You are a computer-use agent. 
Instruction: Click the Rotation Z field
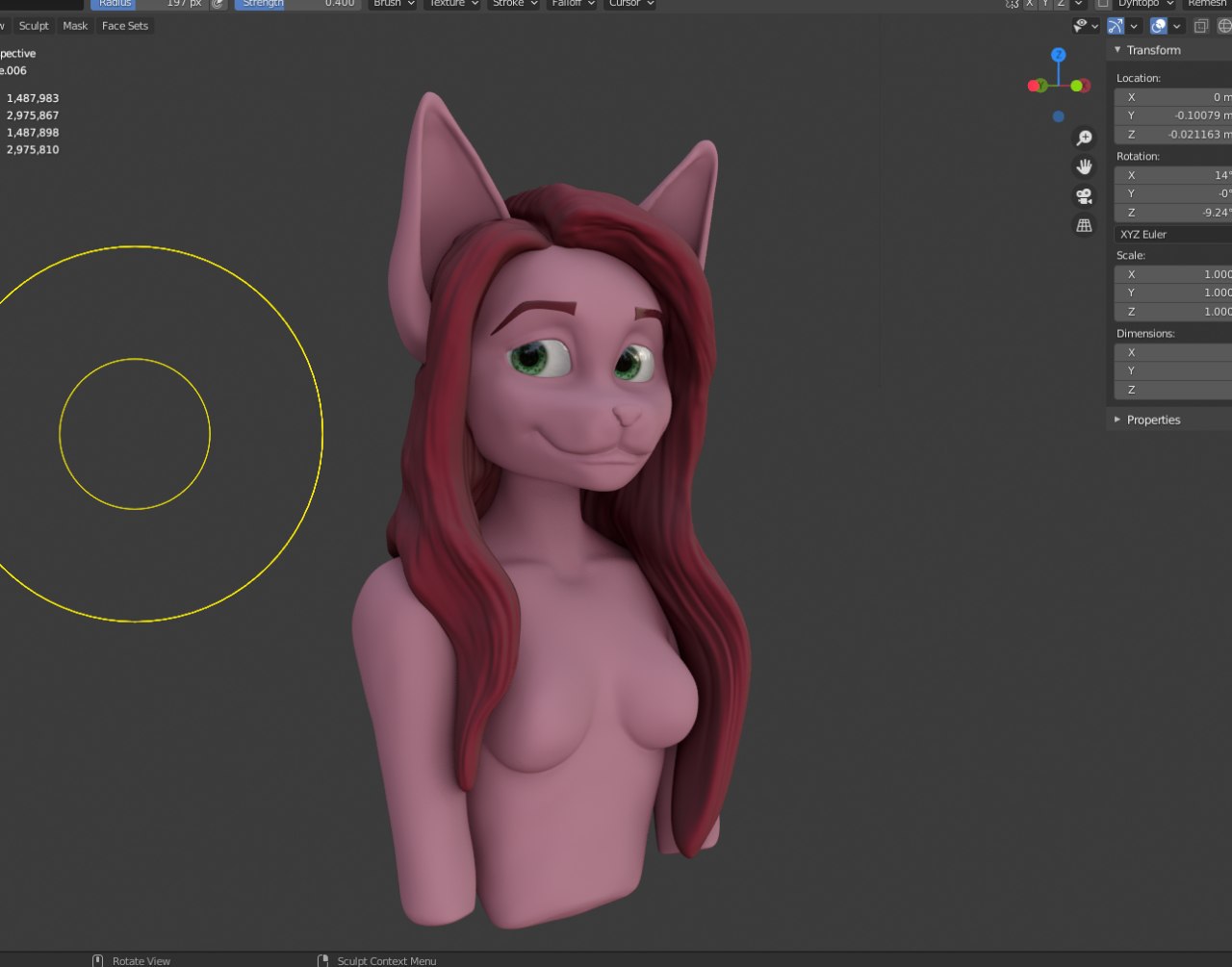1173,213
